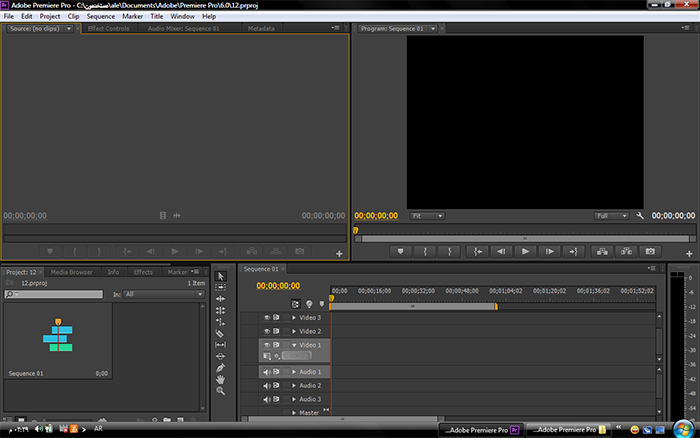Open the Fit zoom level dropdown

(x=426, y=215)
